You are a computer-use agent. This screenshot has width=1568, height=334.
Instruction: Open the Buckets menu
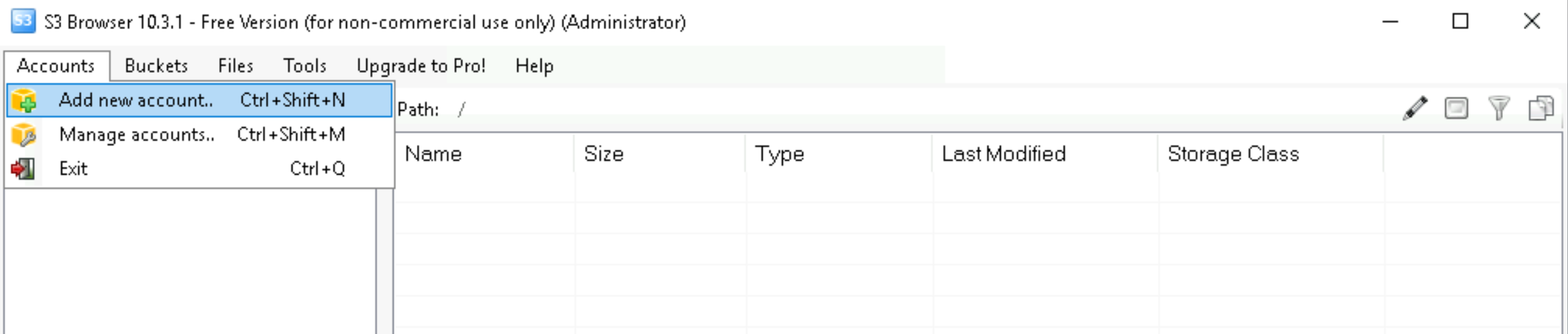point(156,66)
